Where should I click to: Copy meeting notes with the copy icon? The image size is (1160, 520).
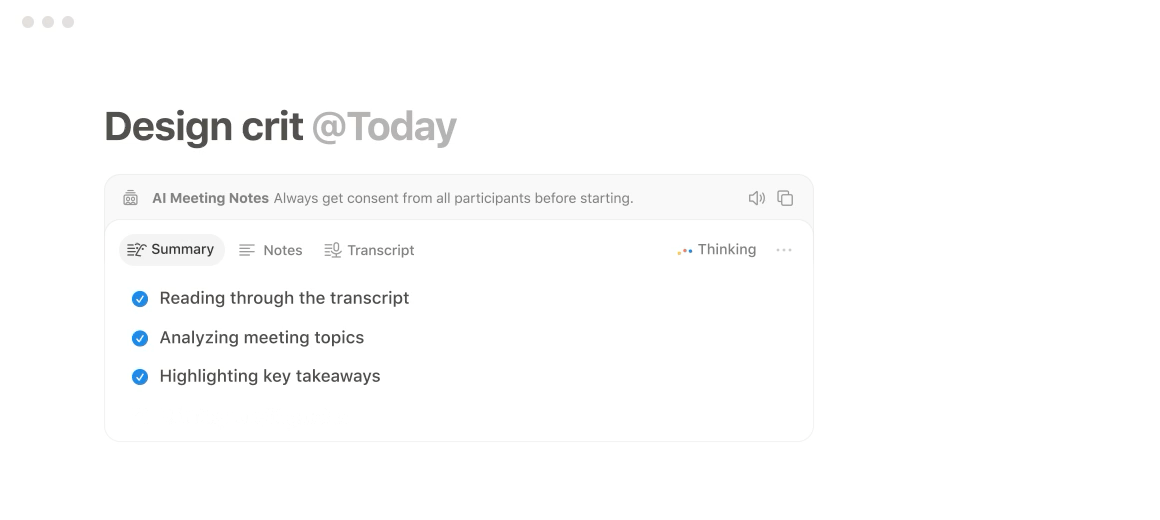coord(785,198)
